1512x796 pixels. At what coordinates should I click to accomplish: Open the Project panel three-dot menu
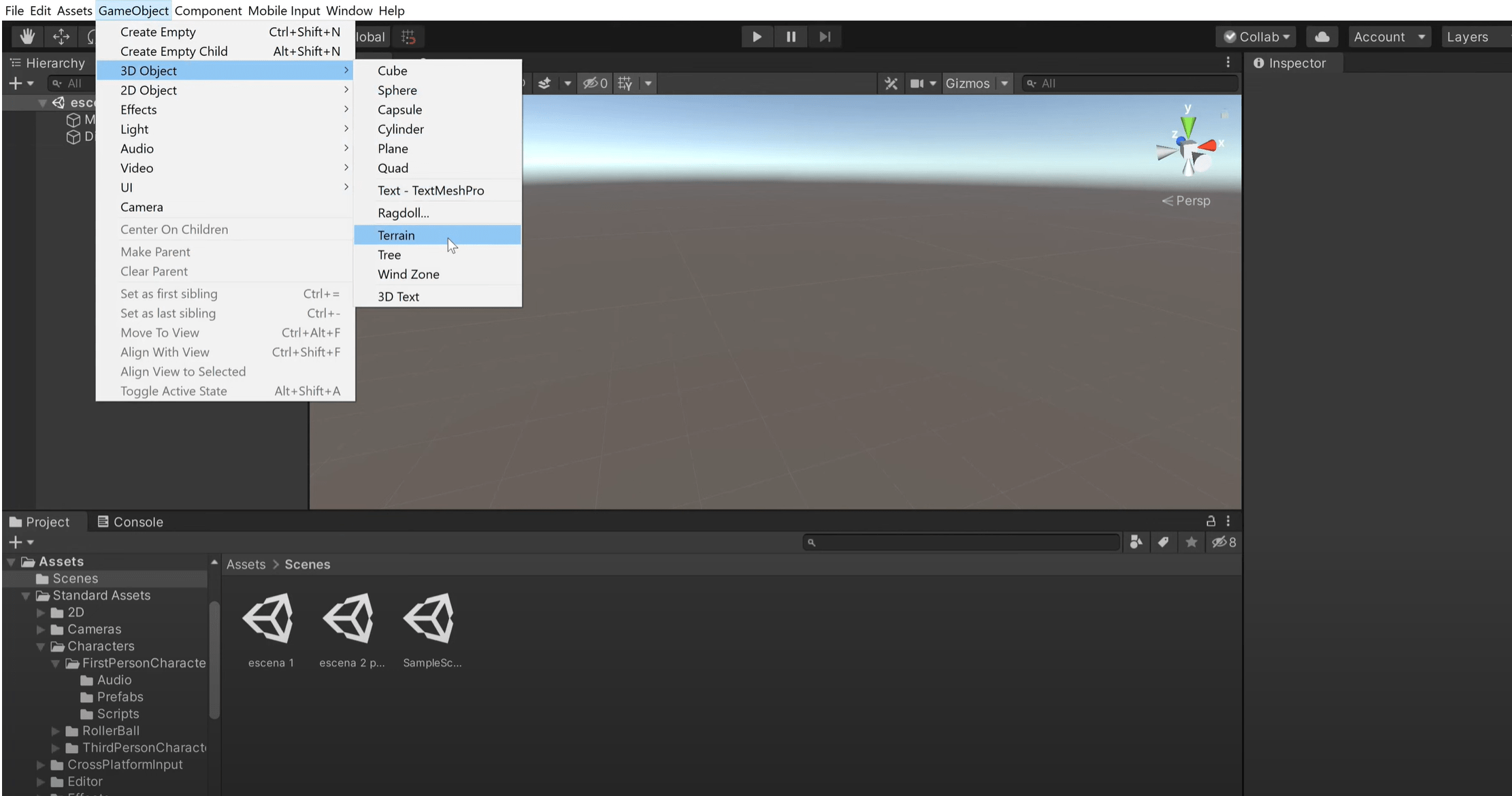point(1228,521)
